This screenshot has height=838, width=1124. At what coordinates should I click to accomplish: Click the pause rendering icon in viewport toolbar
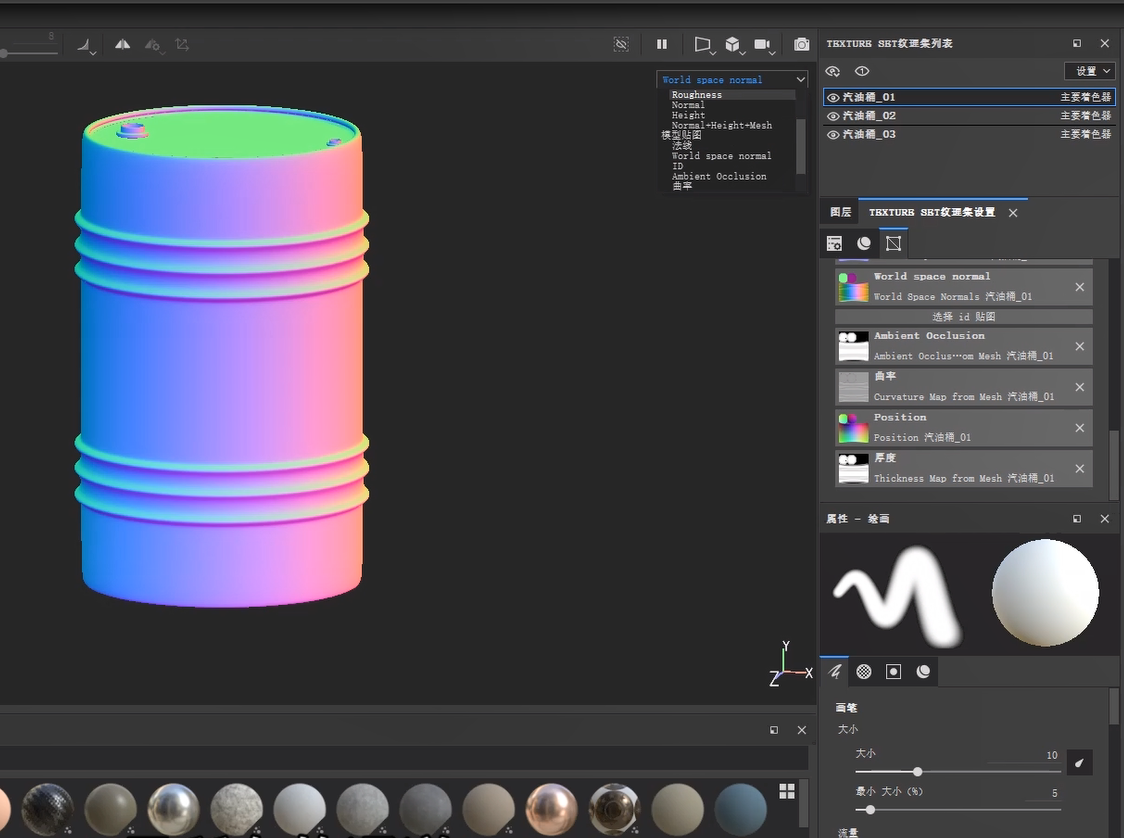661,44
